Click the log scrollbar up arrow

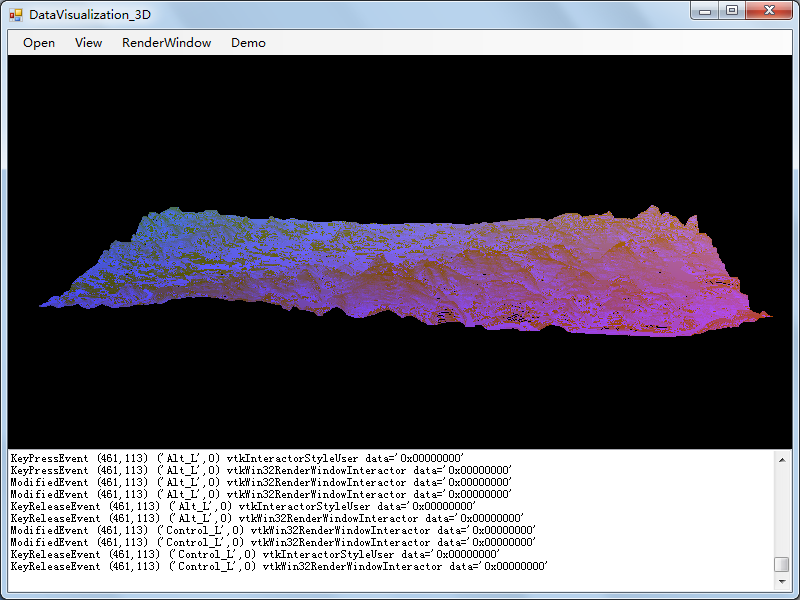coord(782,460)
